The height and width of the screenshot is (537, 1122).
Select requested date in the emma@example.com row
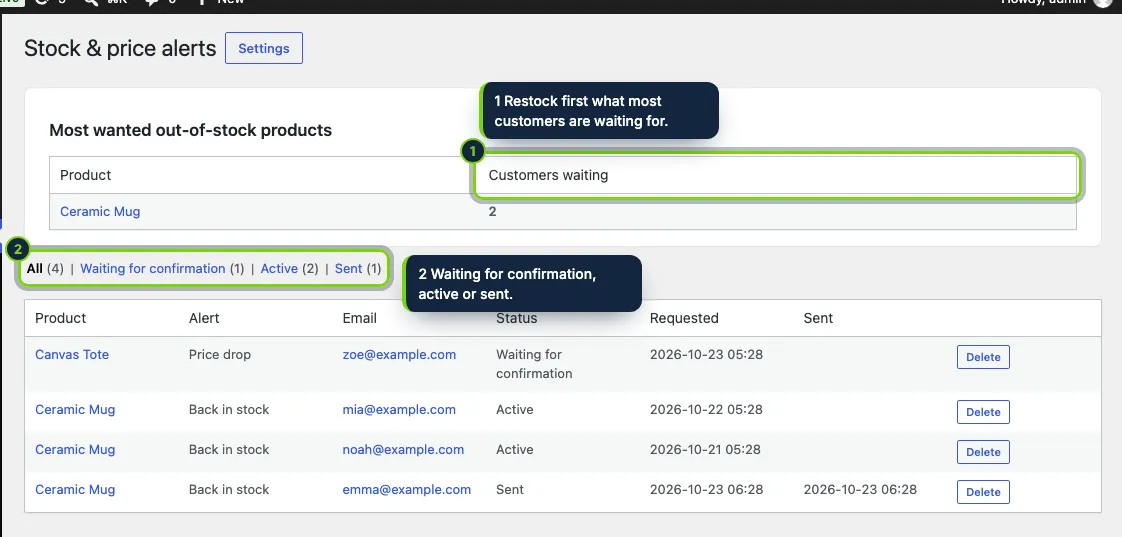click(706, 490)
